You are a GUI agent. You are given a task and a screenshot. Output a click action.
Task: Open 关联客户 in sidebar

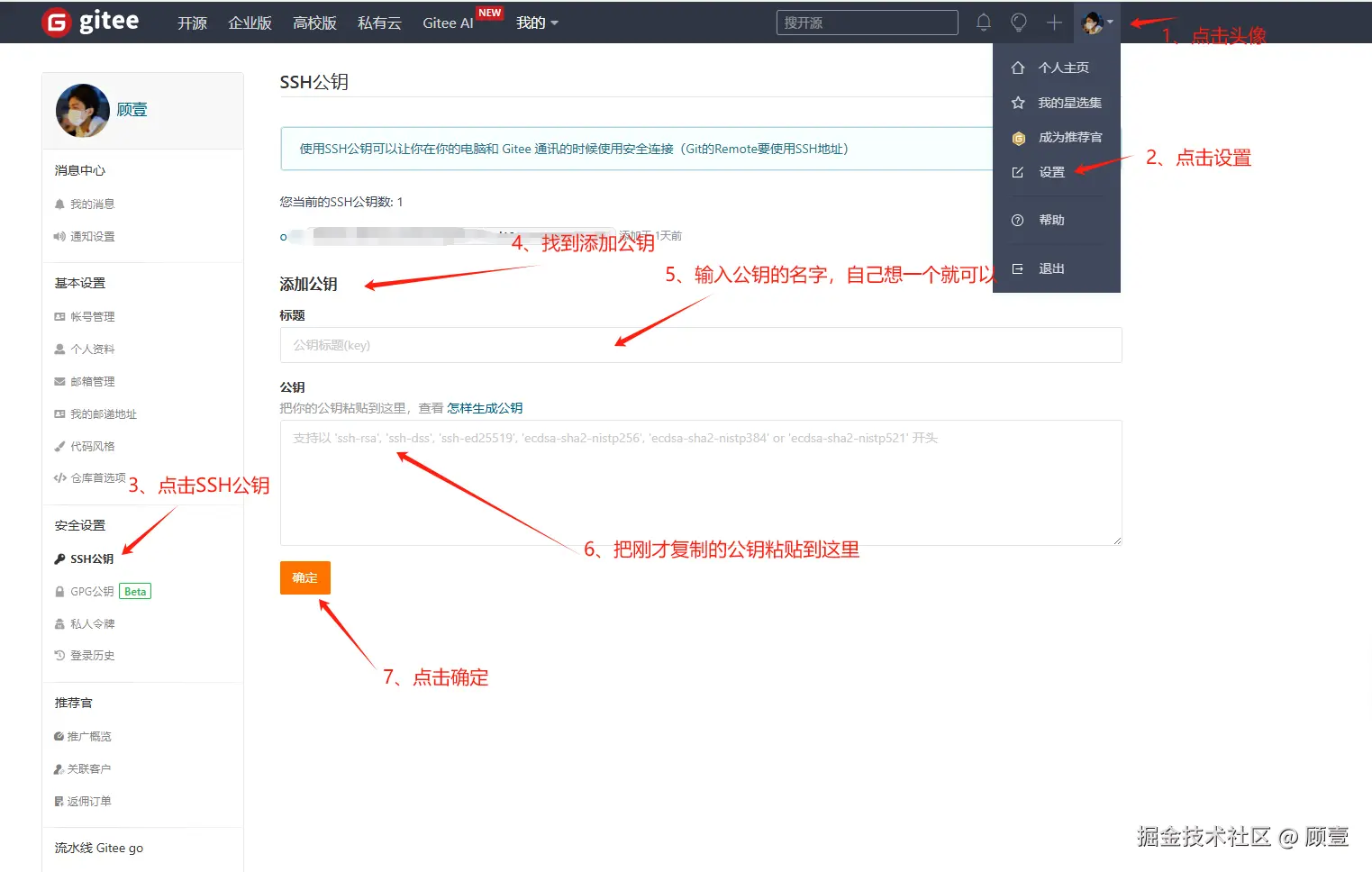point(89,769)
